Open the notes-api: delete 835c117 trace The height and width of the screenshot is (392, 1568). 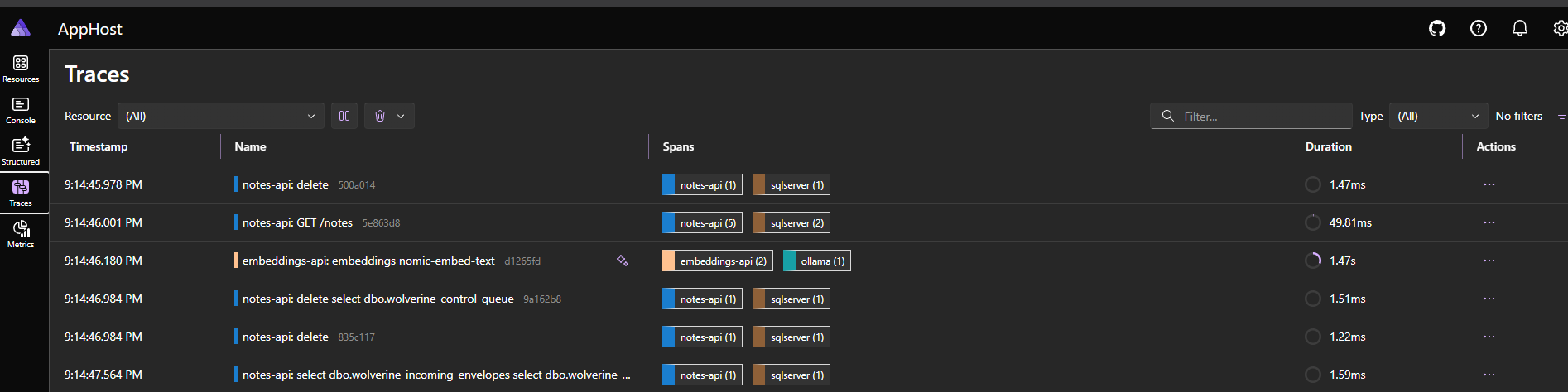point(286,337)
